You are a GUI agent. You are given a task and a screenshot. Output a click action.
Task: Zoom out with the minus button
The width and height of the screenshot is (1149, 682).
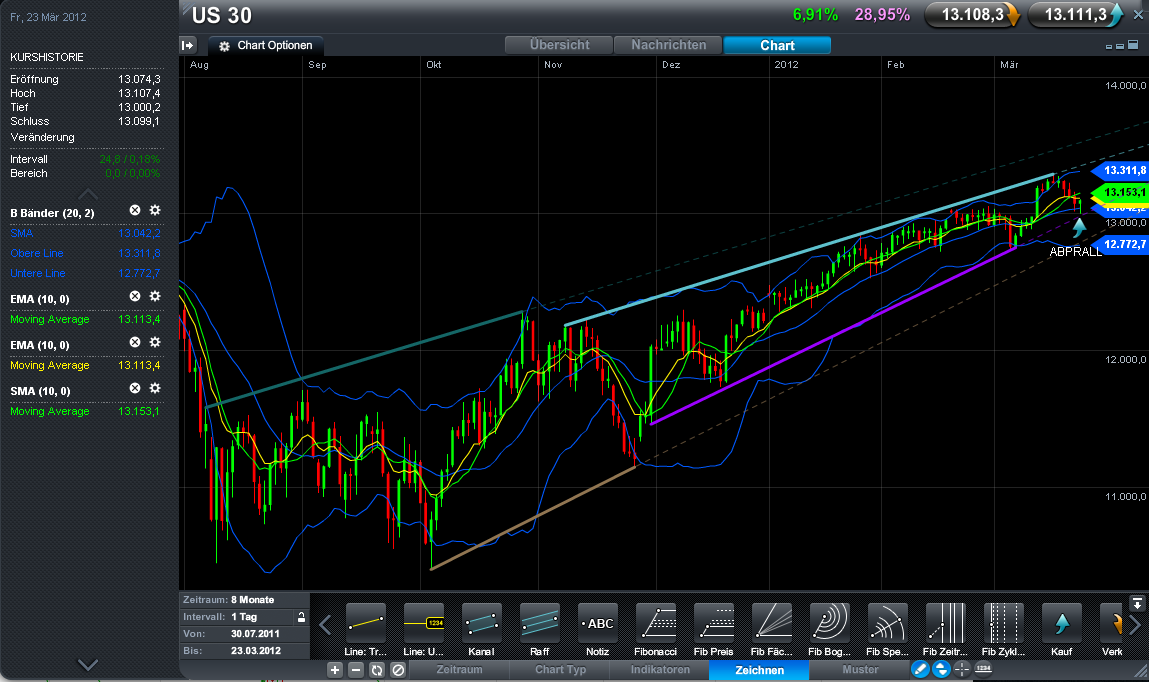[355, 670]
